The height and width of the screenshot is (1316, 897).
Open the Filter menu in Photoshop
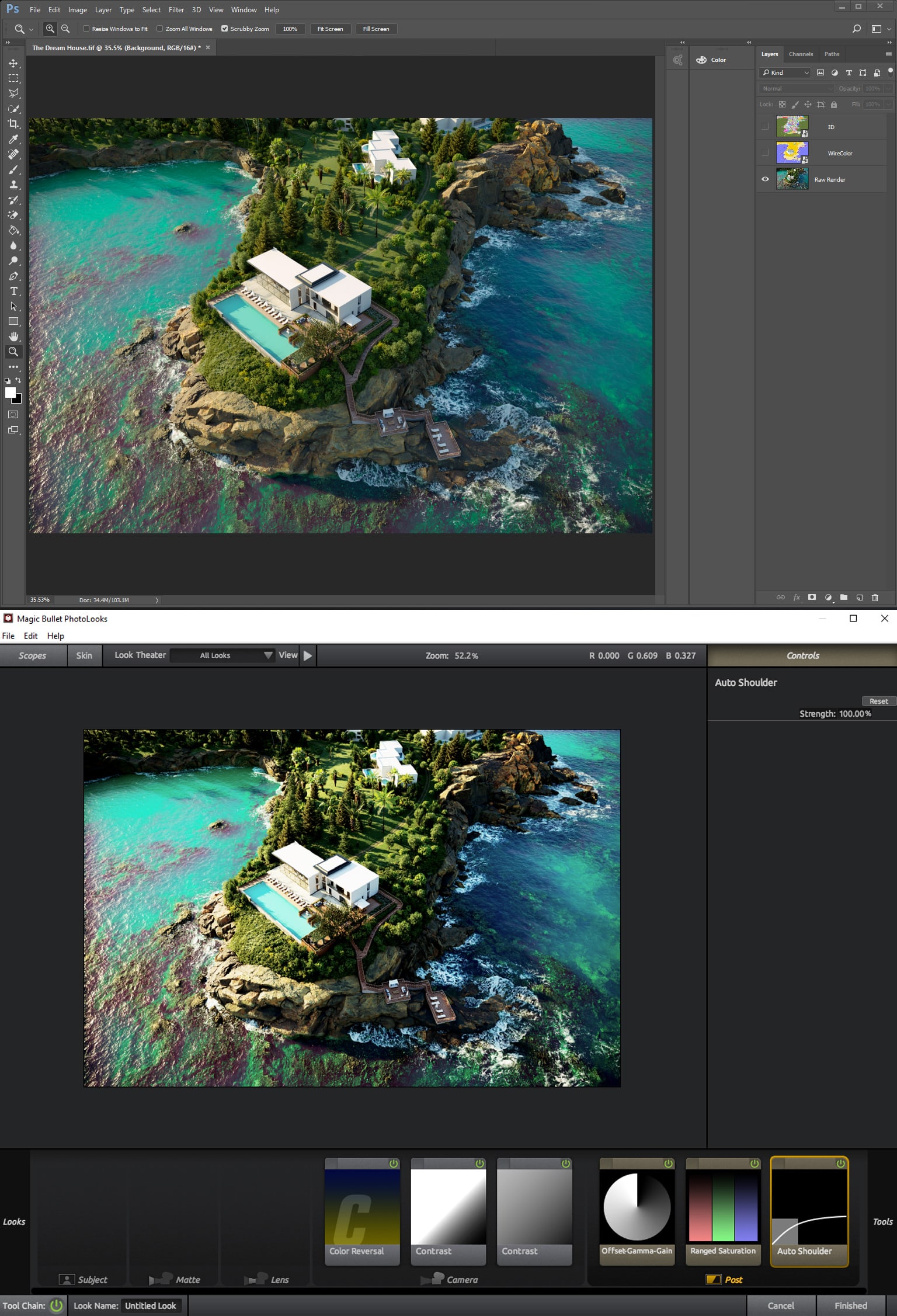tap(176, 10)
